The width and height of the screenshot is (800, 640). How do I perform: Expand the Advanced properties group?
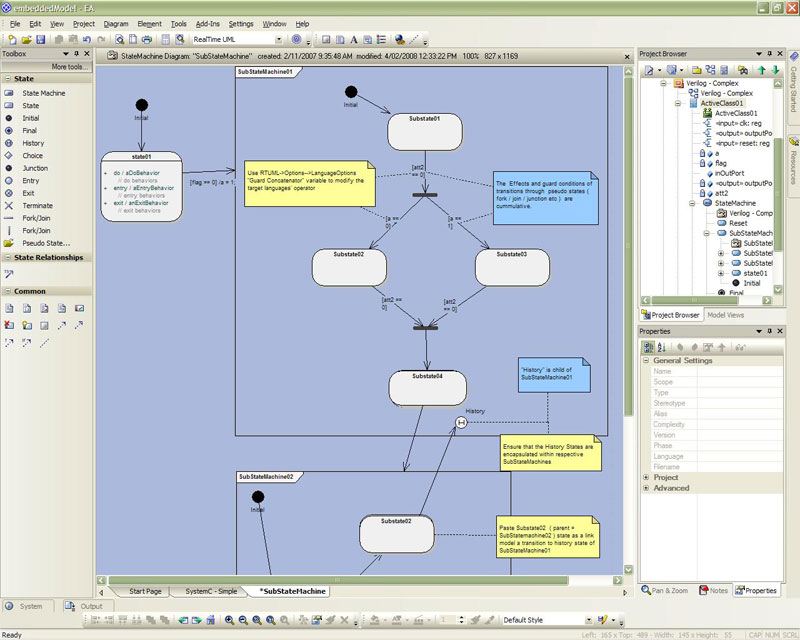point(646,488)
